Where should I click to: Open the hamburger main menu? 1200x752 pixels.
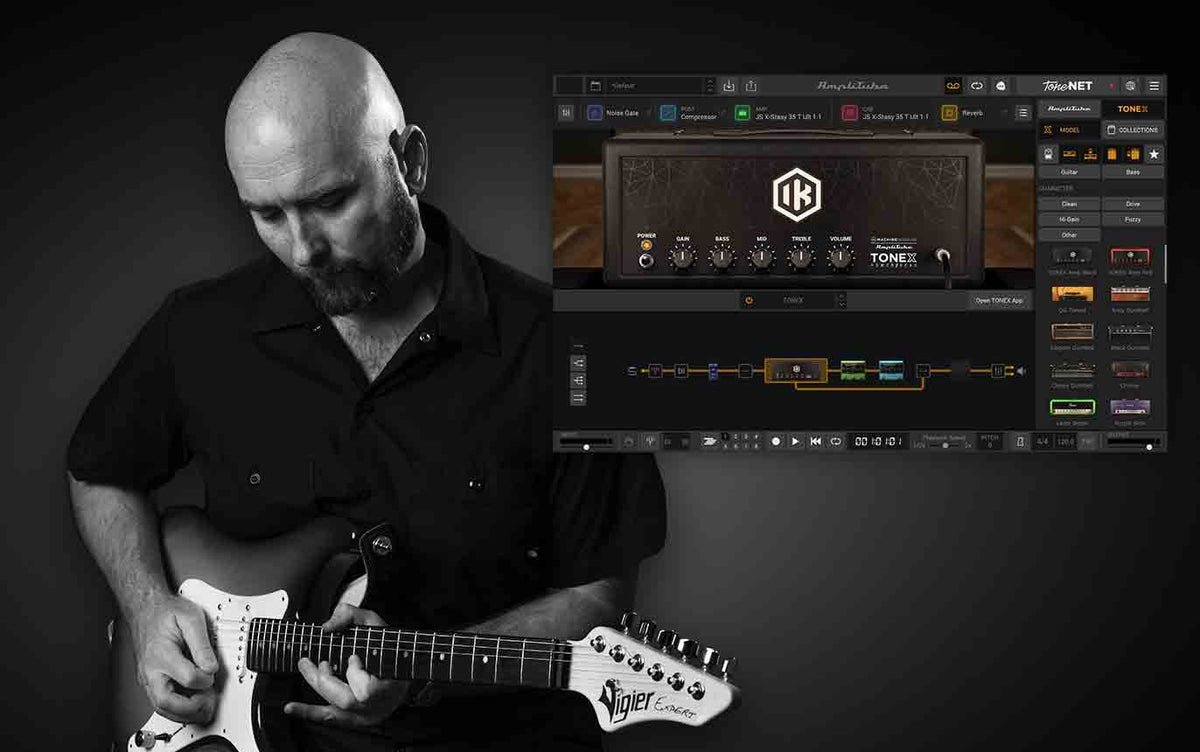[x=1154, y=86]
